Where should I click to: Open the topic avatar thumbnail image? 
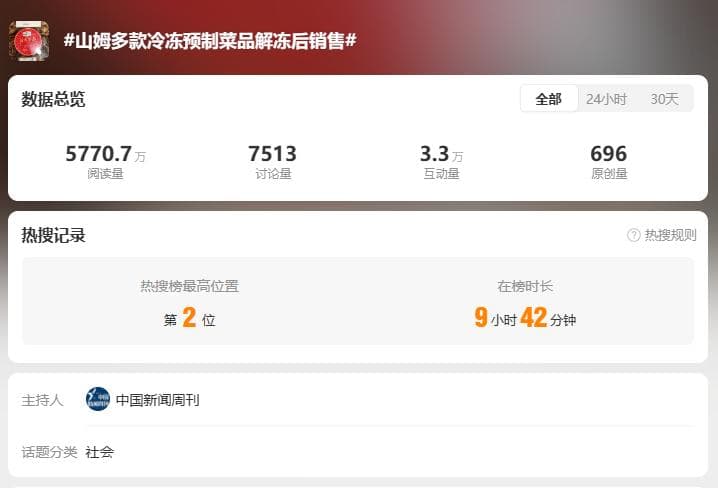(29, 41)
